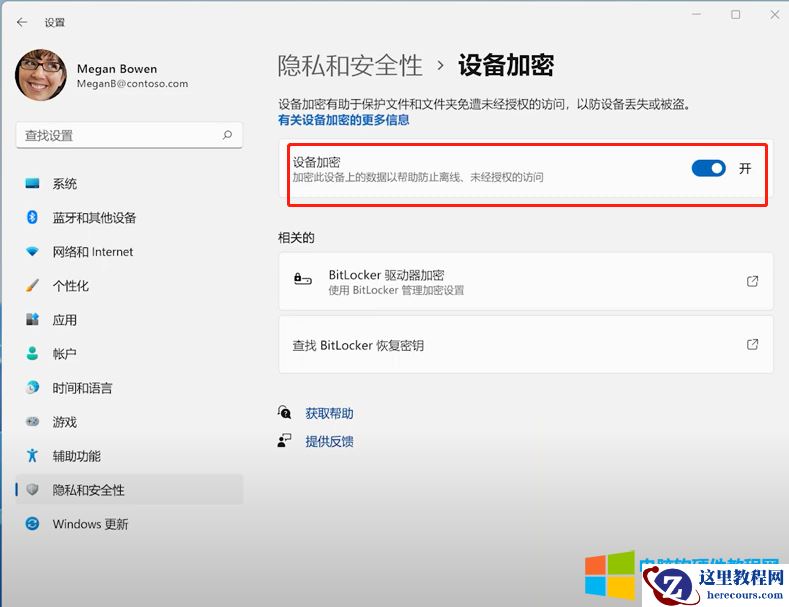
Task: Maximize the Settings window
Action: pyautogui.click(x=736, y=15)
